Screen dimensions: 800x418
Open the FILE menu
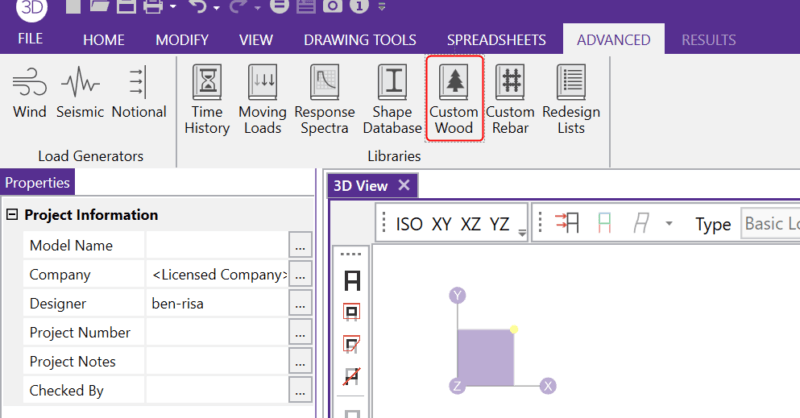[x=30, y=40]
